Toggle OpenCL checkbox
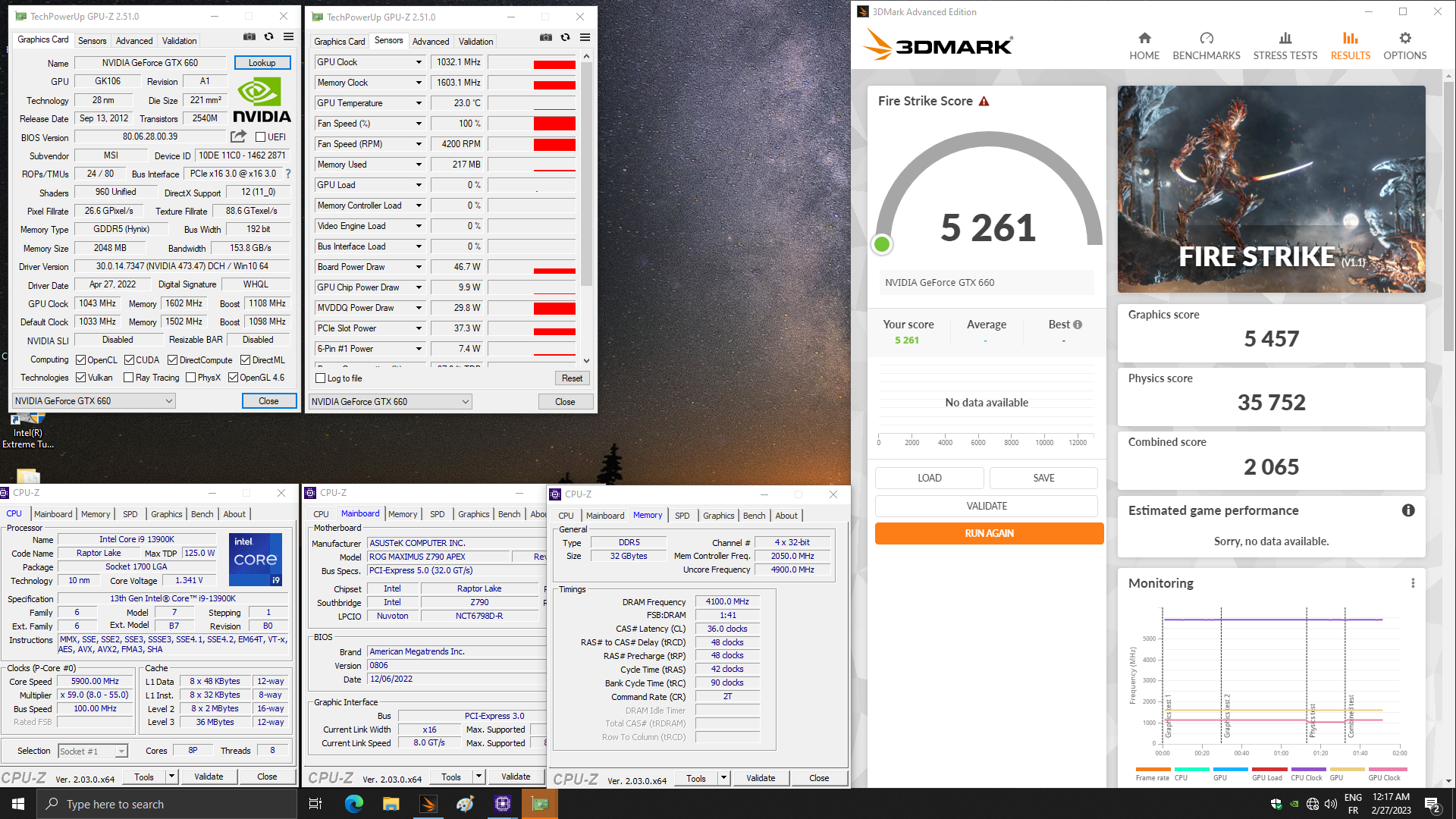Viewport: 1456px width, 819px height. pos(80,360)
